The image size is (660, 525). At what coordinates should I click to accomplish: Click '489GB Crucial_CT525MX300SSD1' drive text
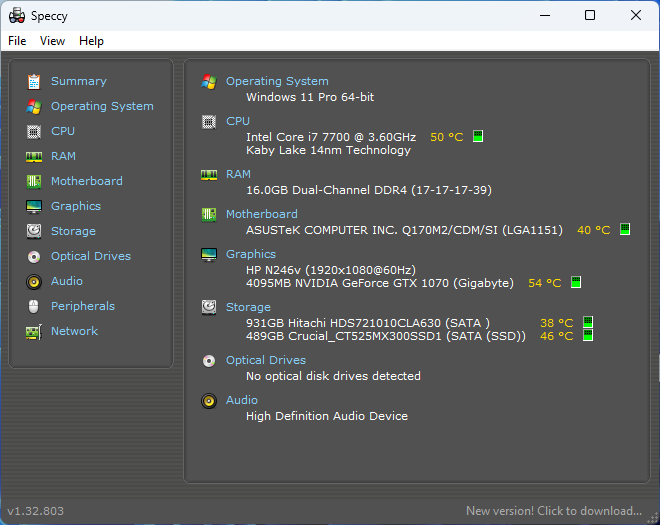pos(386,336)
